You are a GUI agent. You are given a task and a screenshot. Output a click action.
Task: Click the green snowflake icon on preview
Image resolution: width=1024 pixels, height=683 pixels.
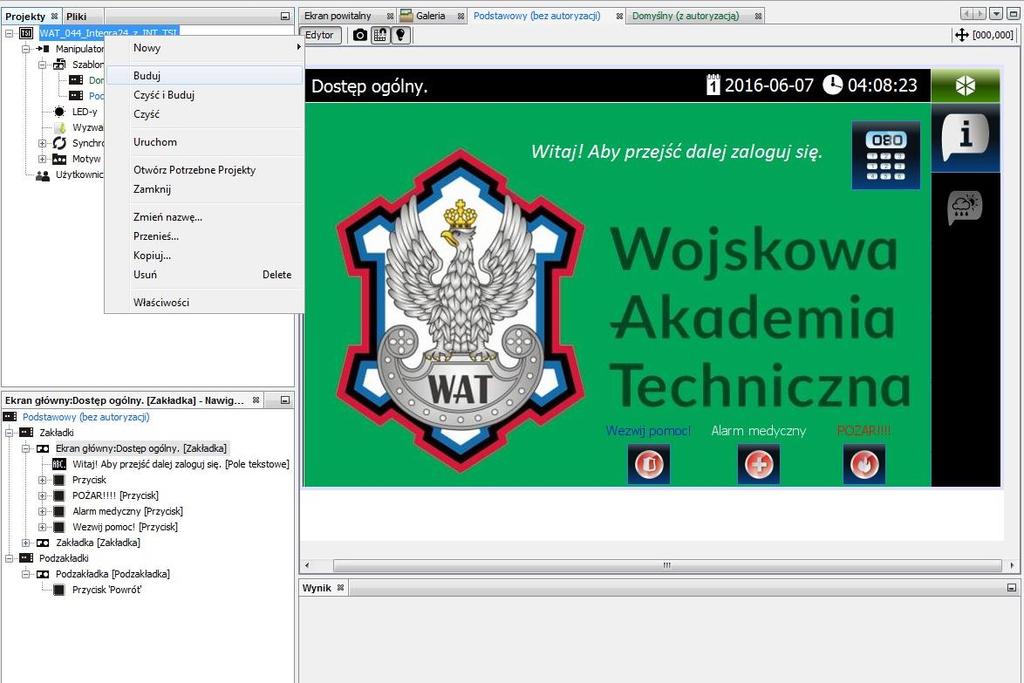tap(965, 86)
